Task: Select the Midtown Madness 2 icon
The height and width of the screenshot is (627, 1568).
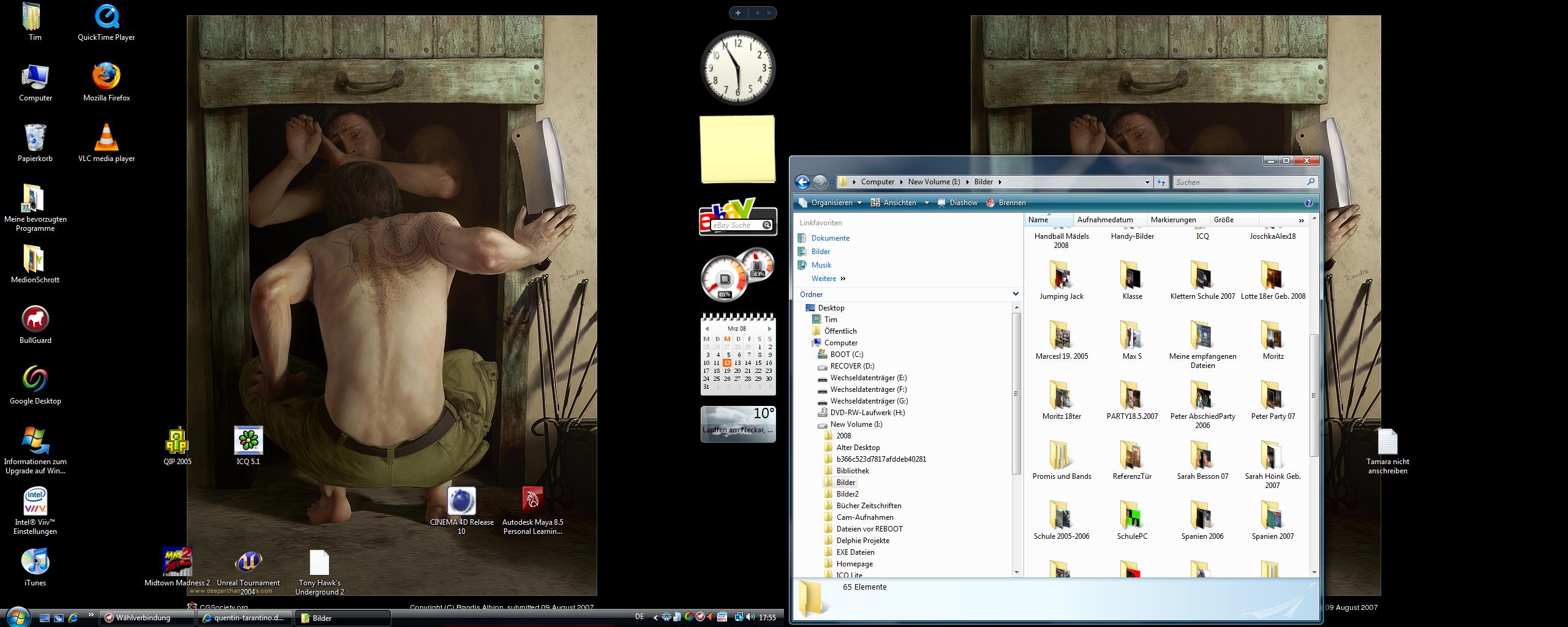Action: [x=177, y=567]
